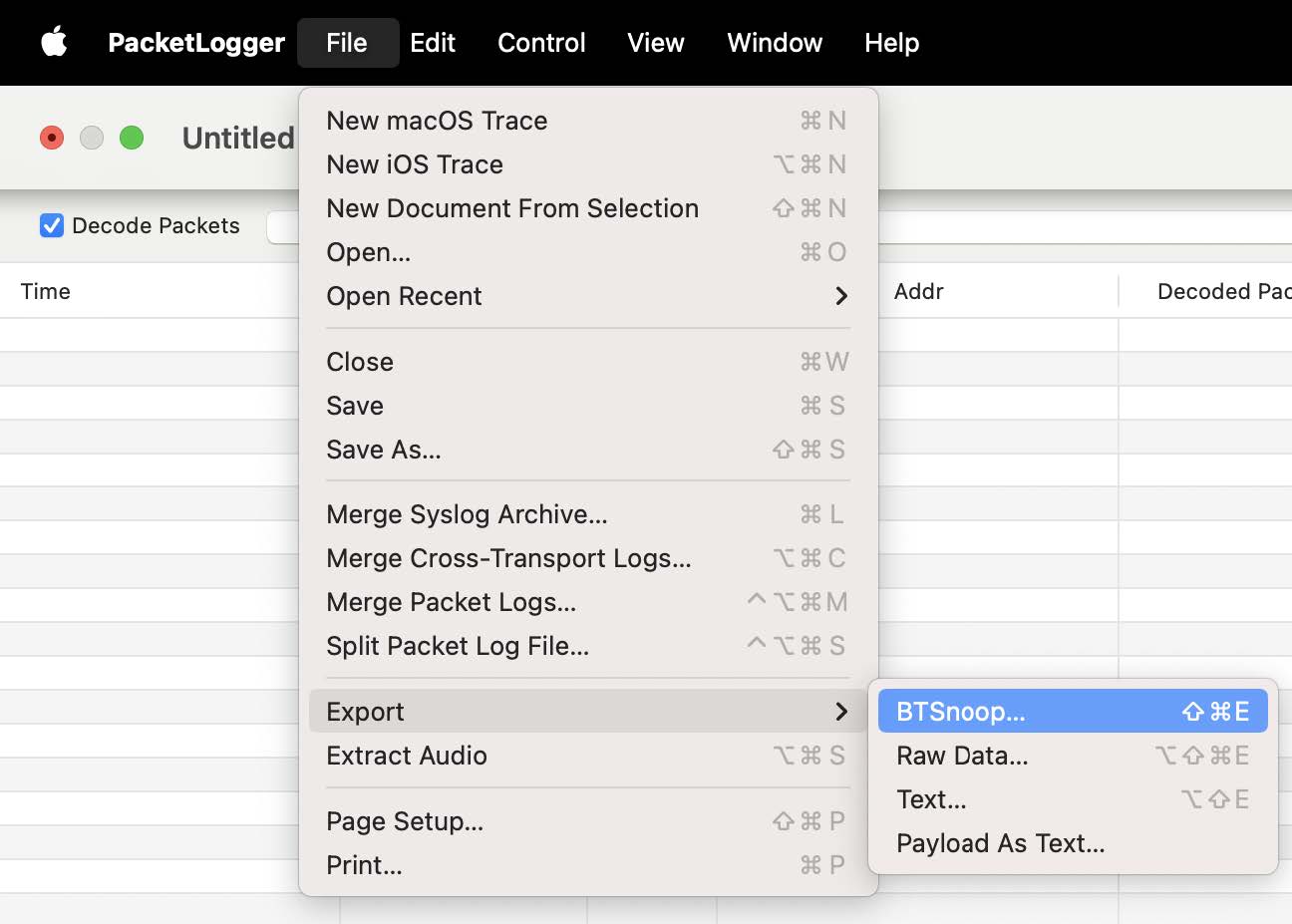The image size is (1292, 924).
Task: Select Extract Audio from File menu
Action: 406,755
